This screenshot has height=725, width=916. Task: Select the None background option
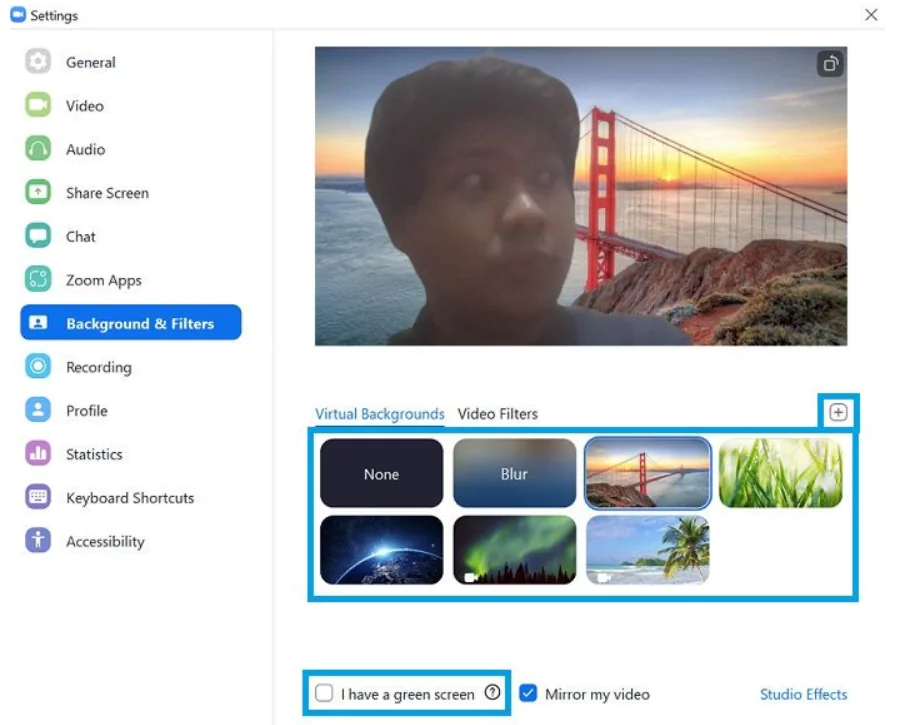click(x=381, y=473)
